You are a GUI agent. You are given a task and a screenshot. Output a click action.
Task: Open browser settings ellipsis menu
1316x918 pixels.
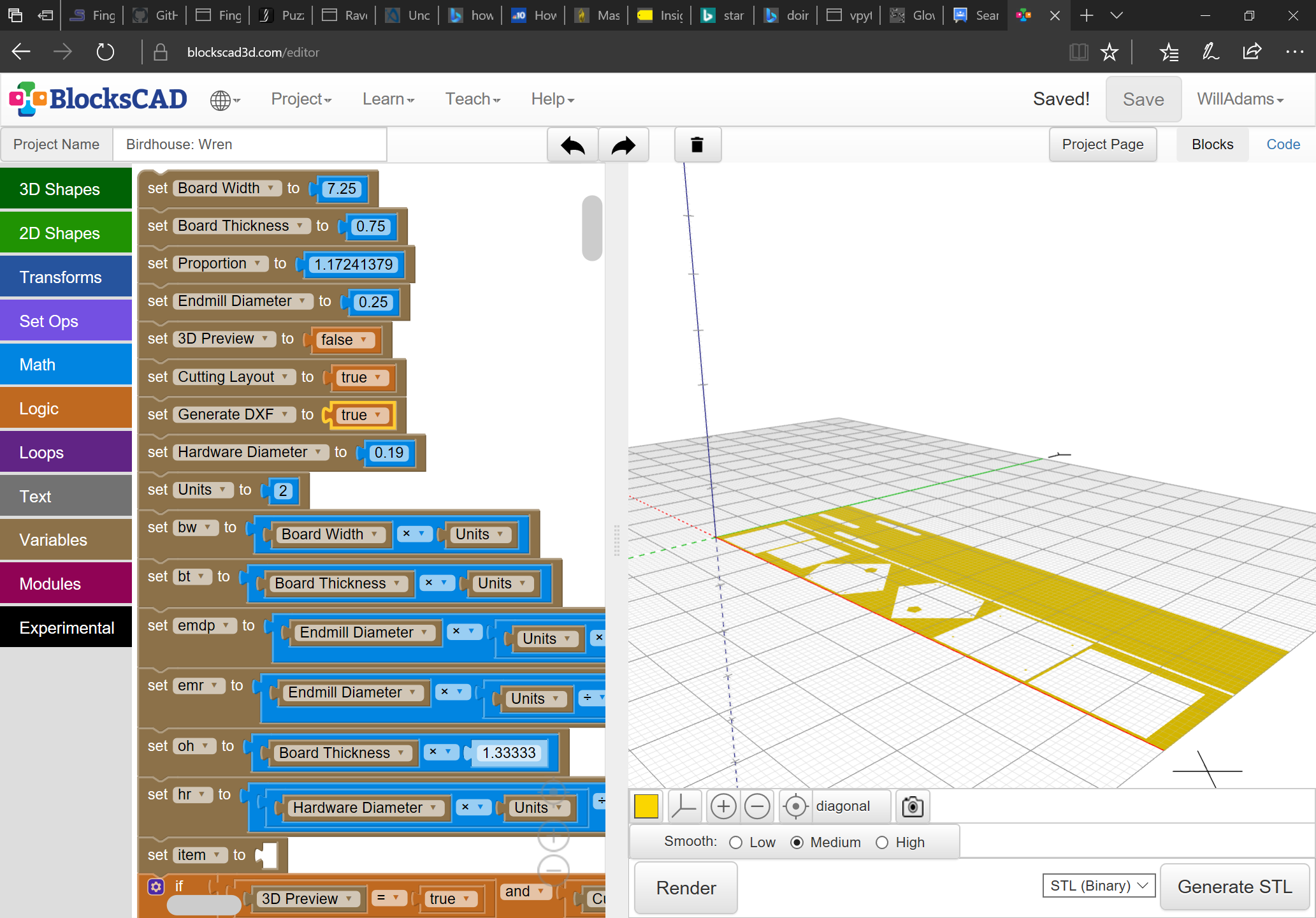1294,52
